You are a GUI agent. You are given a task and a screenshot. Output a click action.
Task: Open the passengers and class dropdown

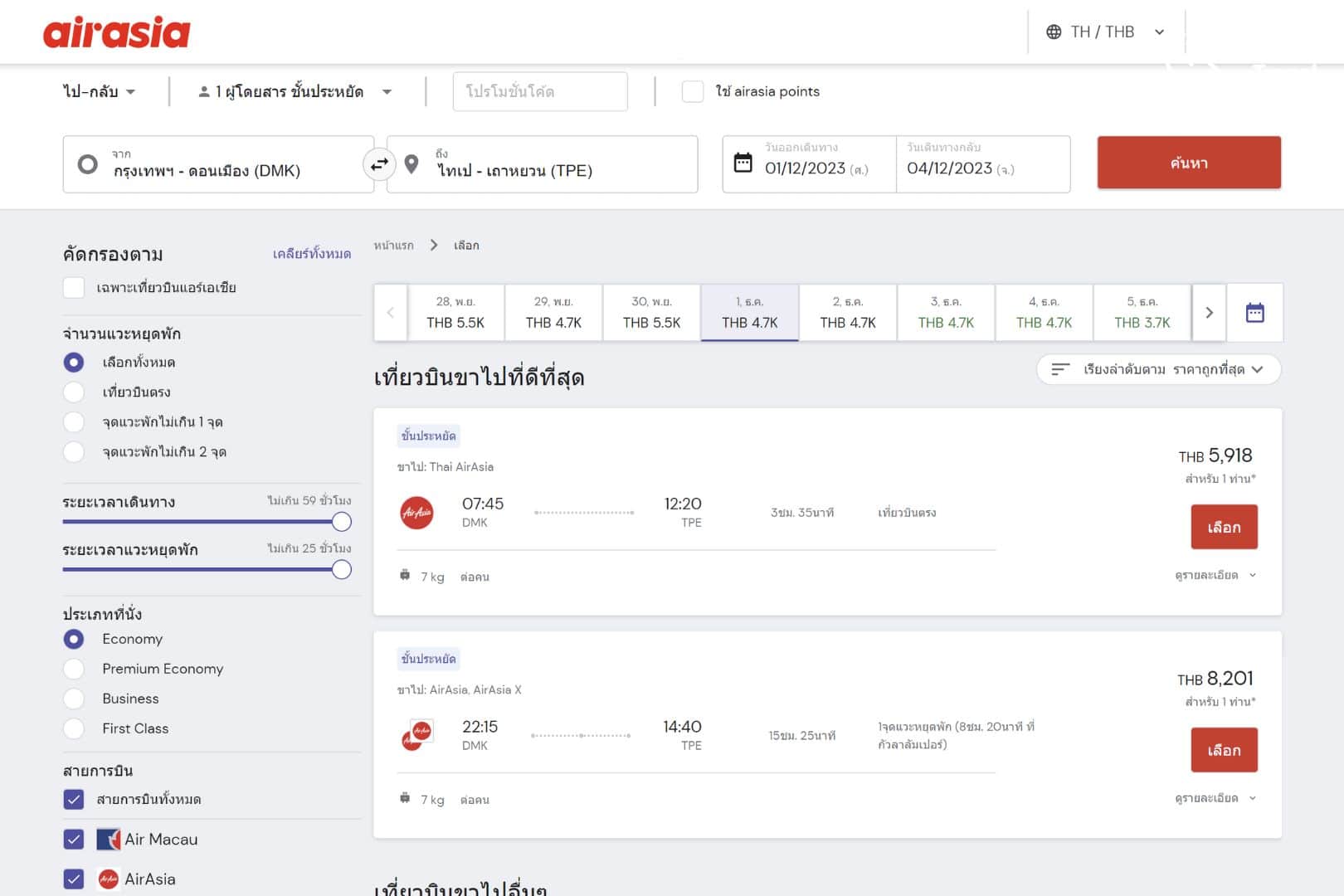coord(295,91)
